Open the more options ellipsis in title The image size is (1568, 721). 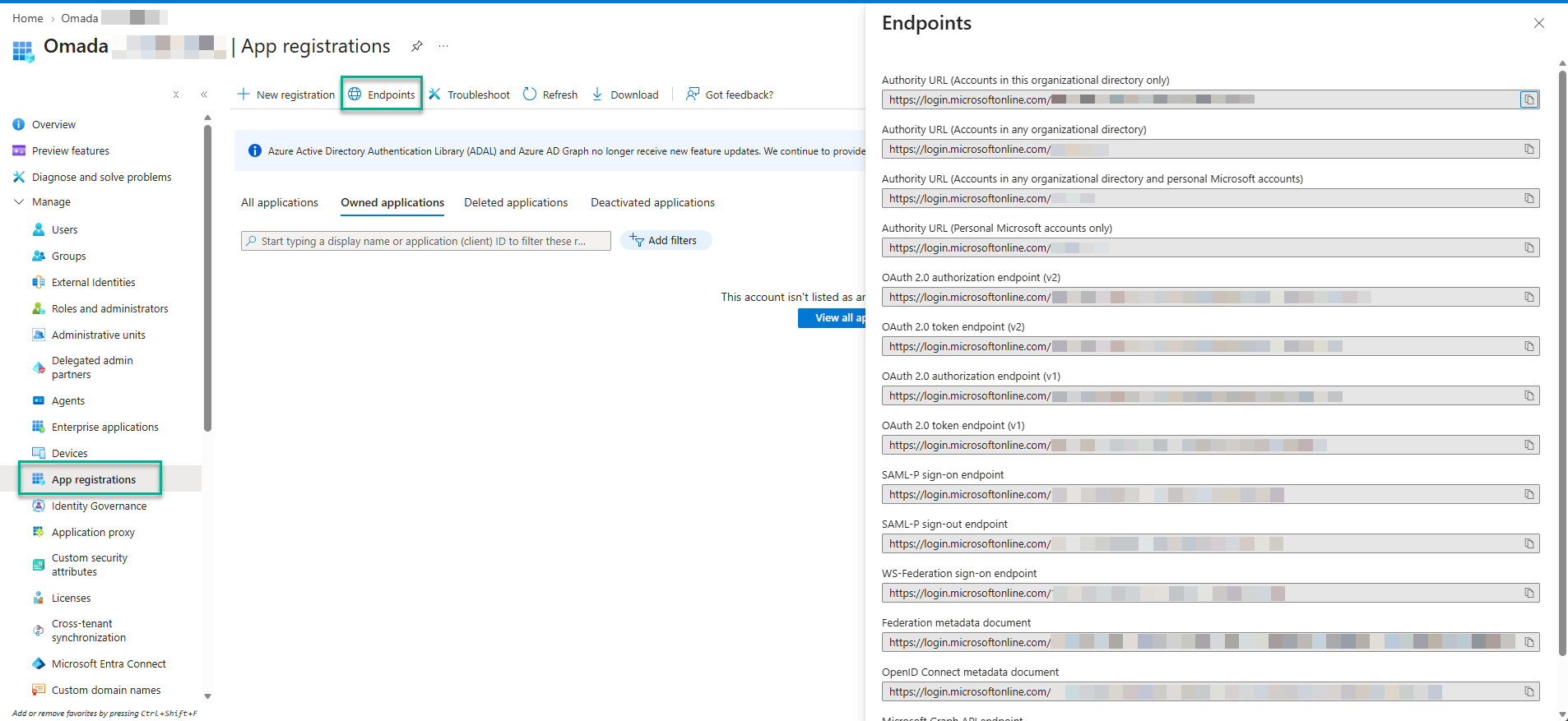[x=443, y=46]
